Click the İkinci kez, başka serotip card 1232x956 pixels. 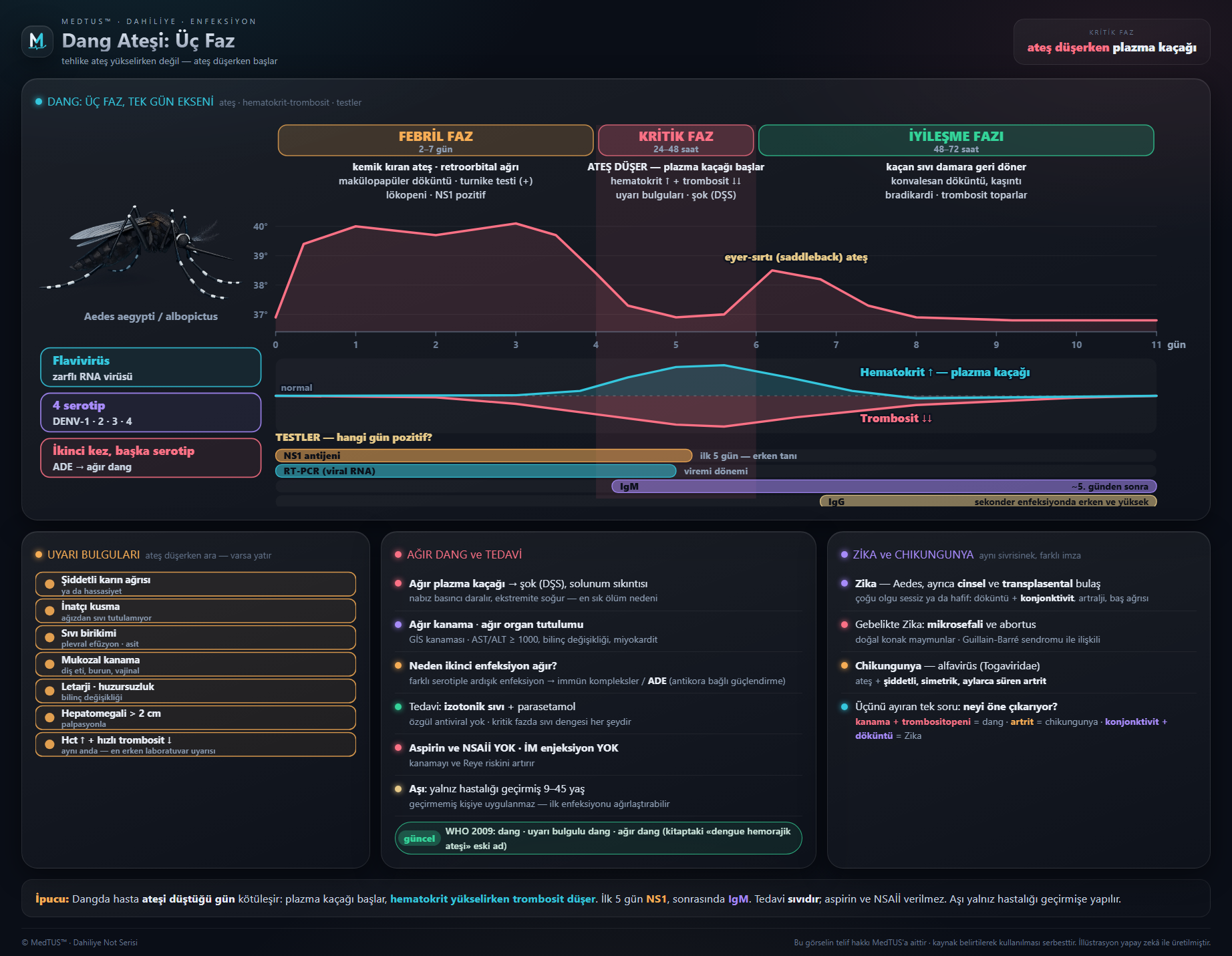pyautogui.click(x=151, y=458)
